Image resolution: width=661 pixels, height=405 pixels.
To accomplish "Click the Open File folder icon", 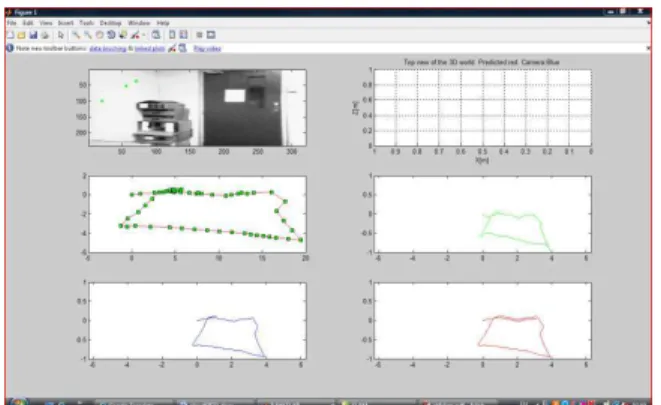I will tap(21, 35).
